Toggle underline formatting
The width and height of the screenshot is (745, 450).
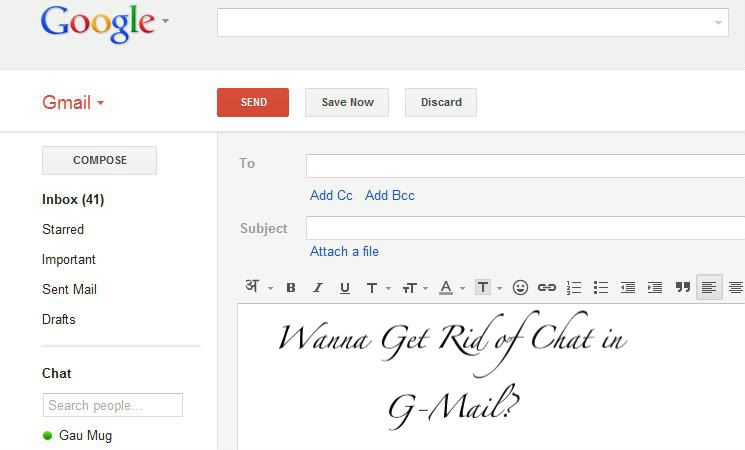(x=345, y=287)
